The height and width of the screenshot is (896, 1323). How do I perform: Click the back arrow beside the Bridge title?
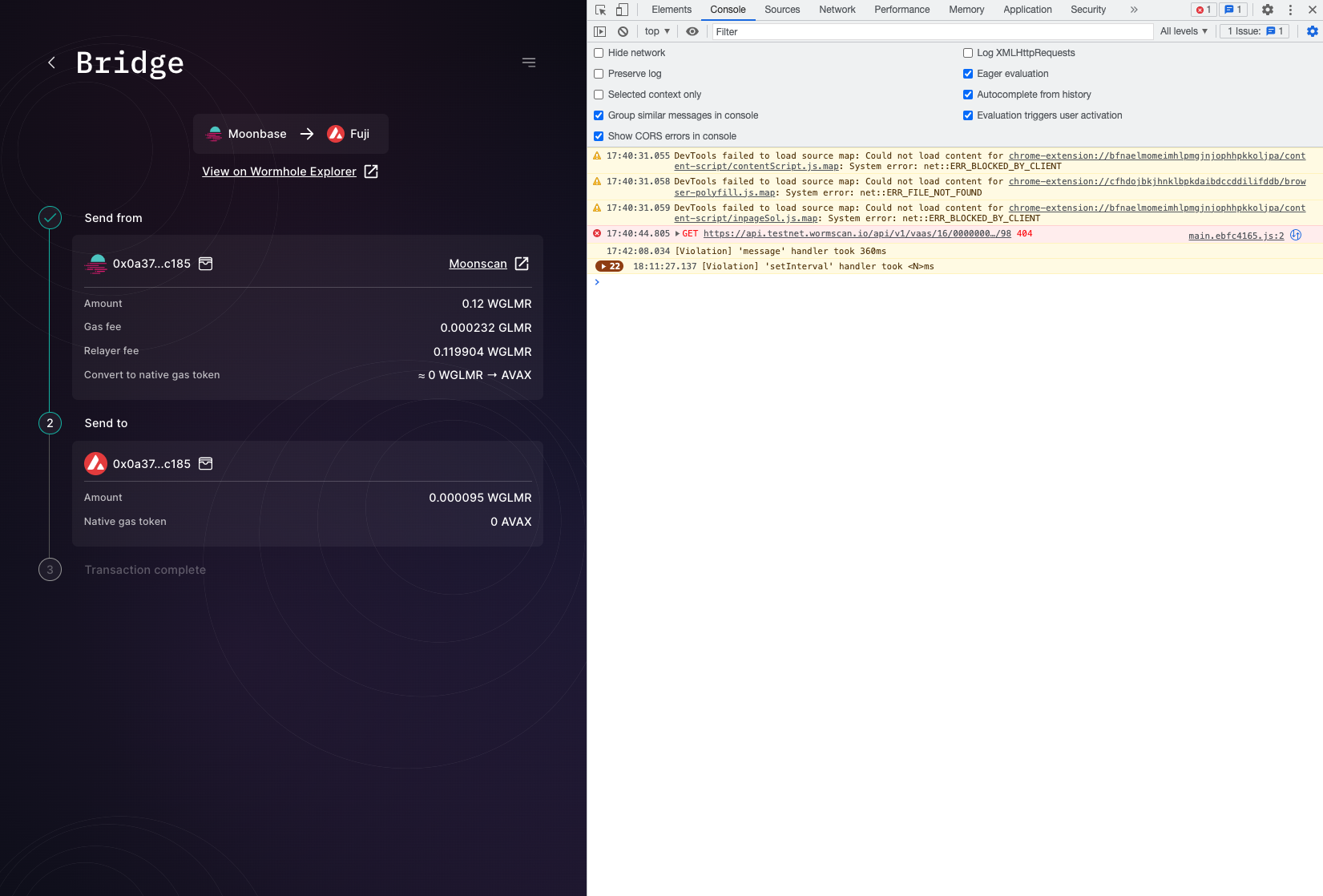[x=51, y=63]
